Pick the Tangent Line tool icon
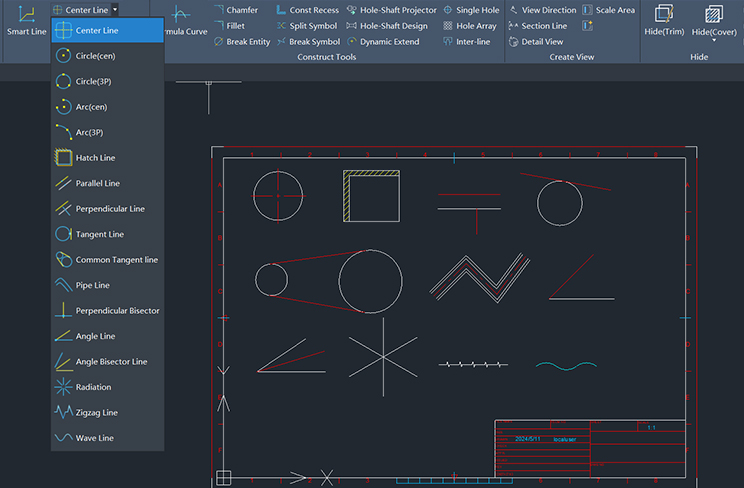 [63, 234]
